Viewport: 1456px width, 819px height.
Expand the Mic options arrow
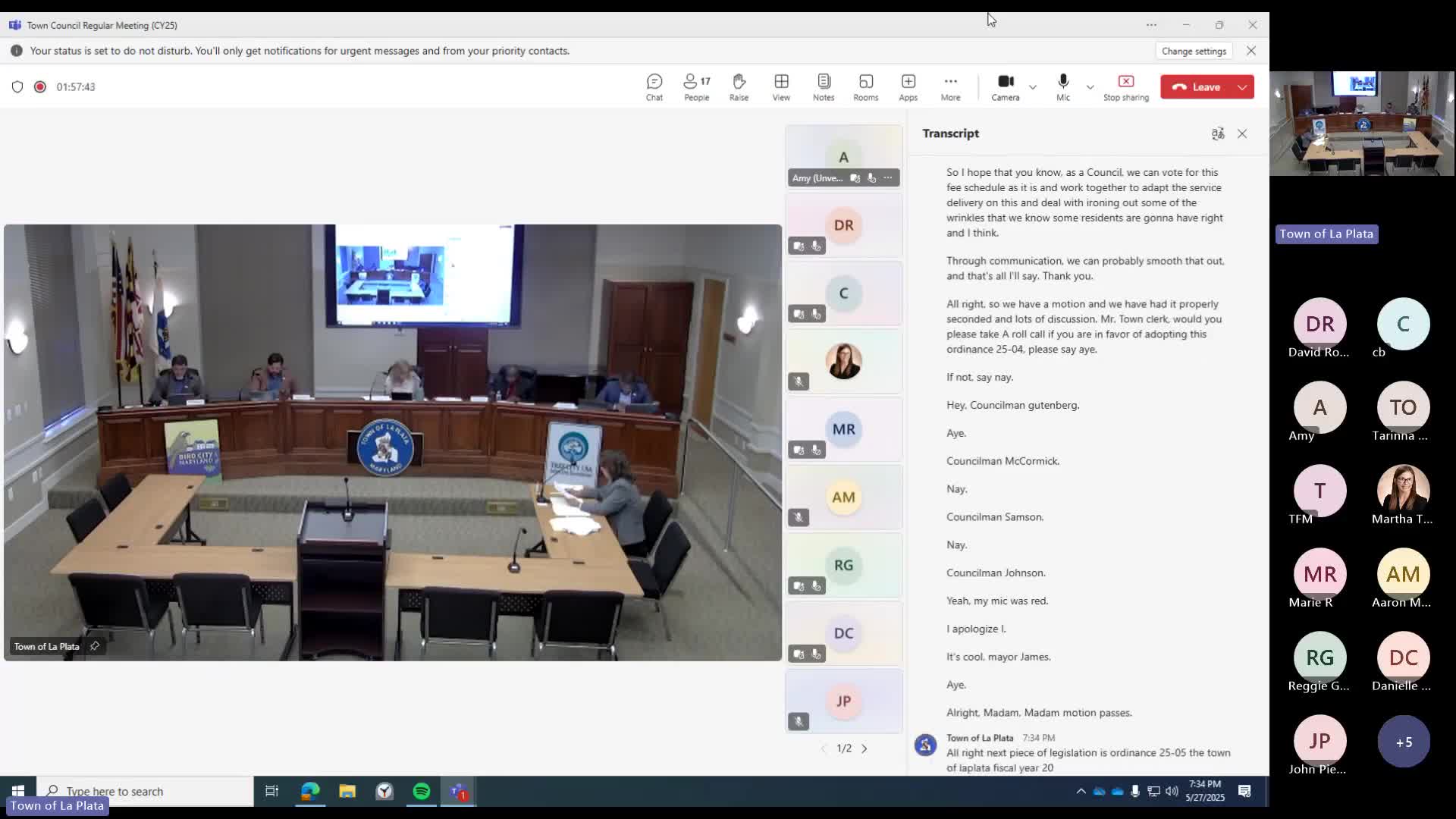tap(1090, 87)
